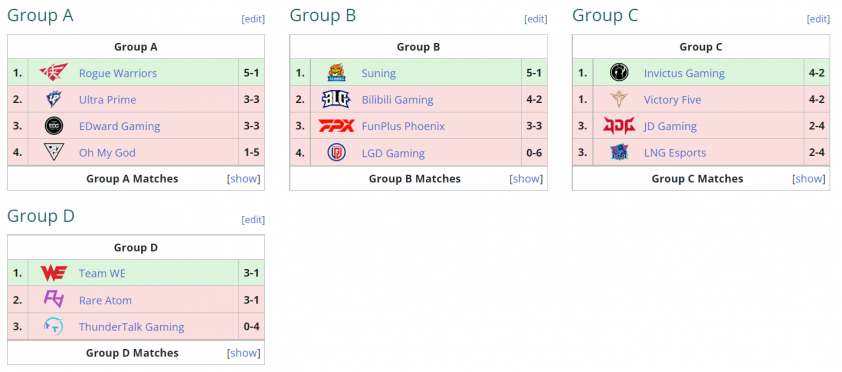This screenshot has width=842, height=372.
Task: Click the Invictus Gaming logo
Action: point(619,72)
